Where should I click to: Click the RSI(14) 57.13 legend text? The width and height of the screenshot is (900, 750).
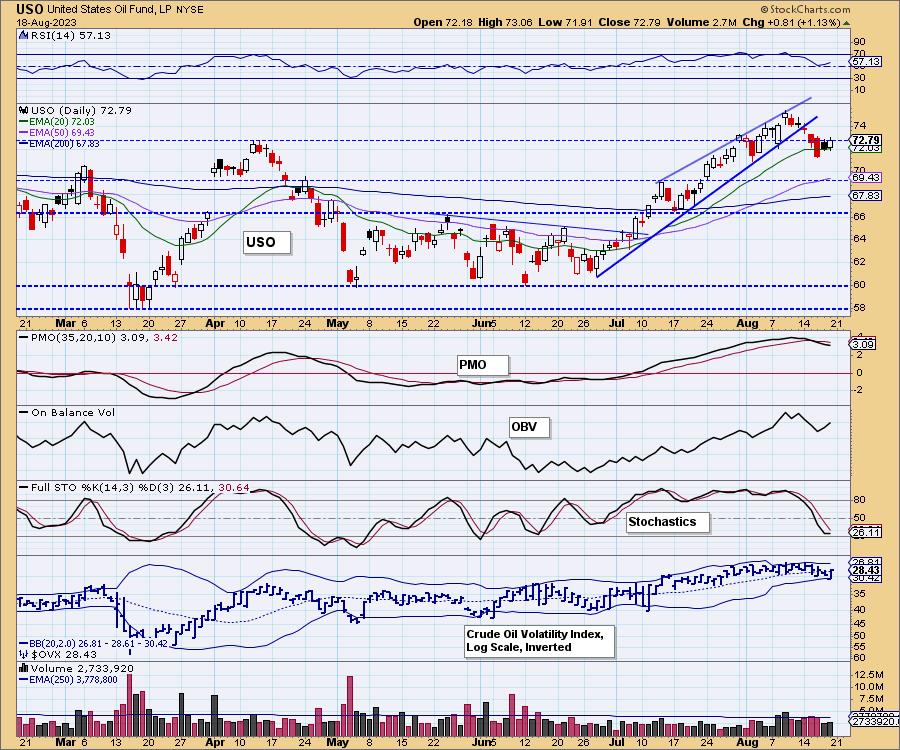70,35
